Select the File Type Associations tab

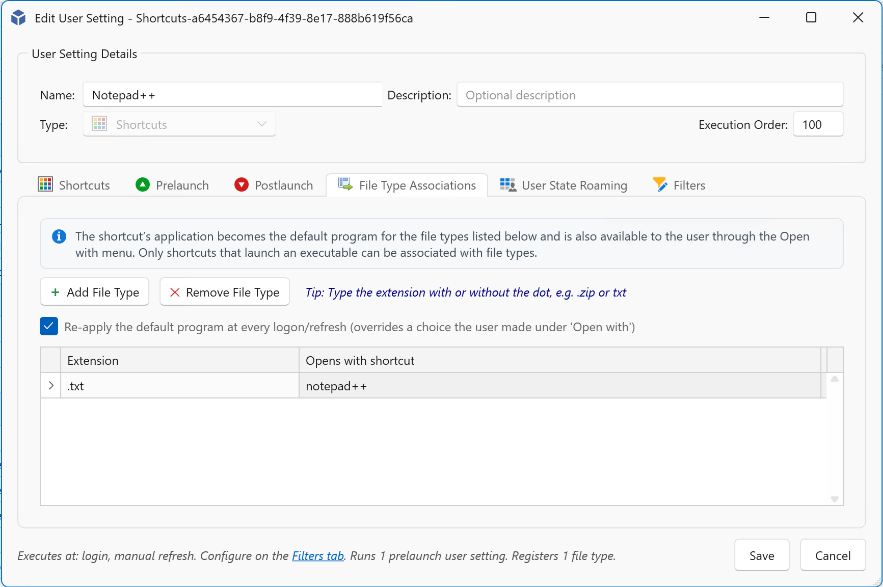pos(407,185)
